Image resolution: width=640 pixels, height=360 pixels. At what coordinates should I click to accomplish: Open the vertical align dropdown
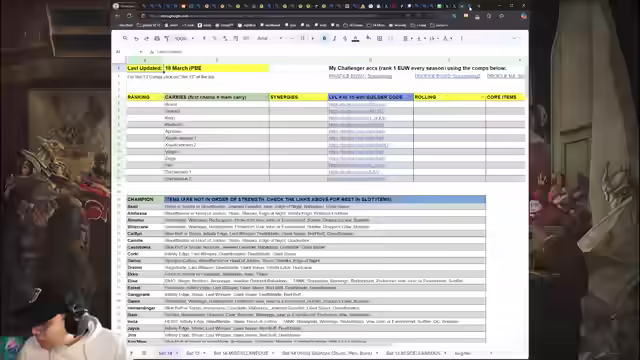click(420, 38)
